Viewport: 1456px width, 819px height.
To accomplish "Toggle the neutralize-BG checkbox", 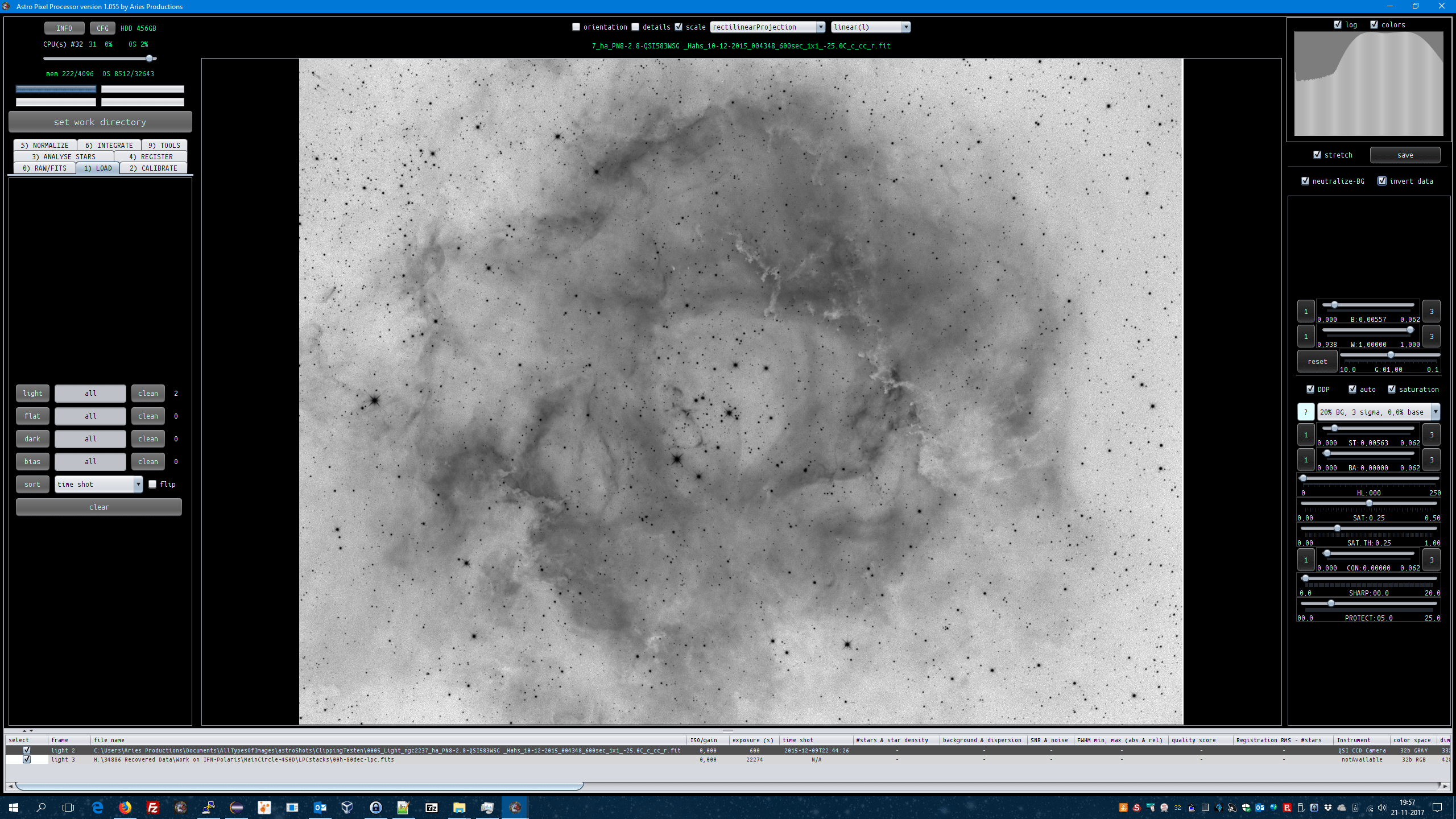I will (x=1305, y=181).
